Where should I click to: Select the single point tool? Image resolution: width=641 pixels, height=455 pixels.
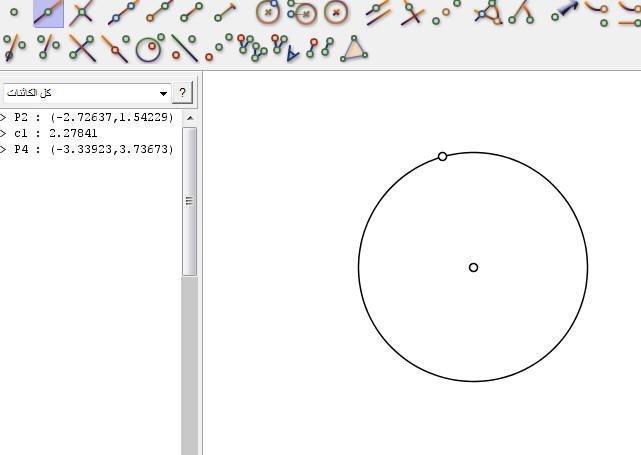14,12
